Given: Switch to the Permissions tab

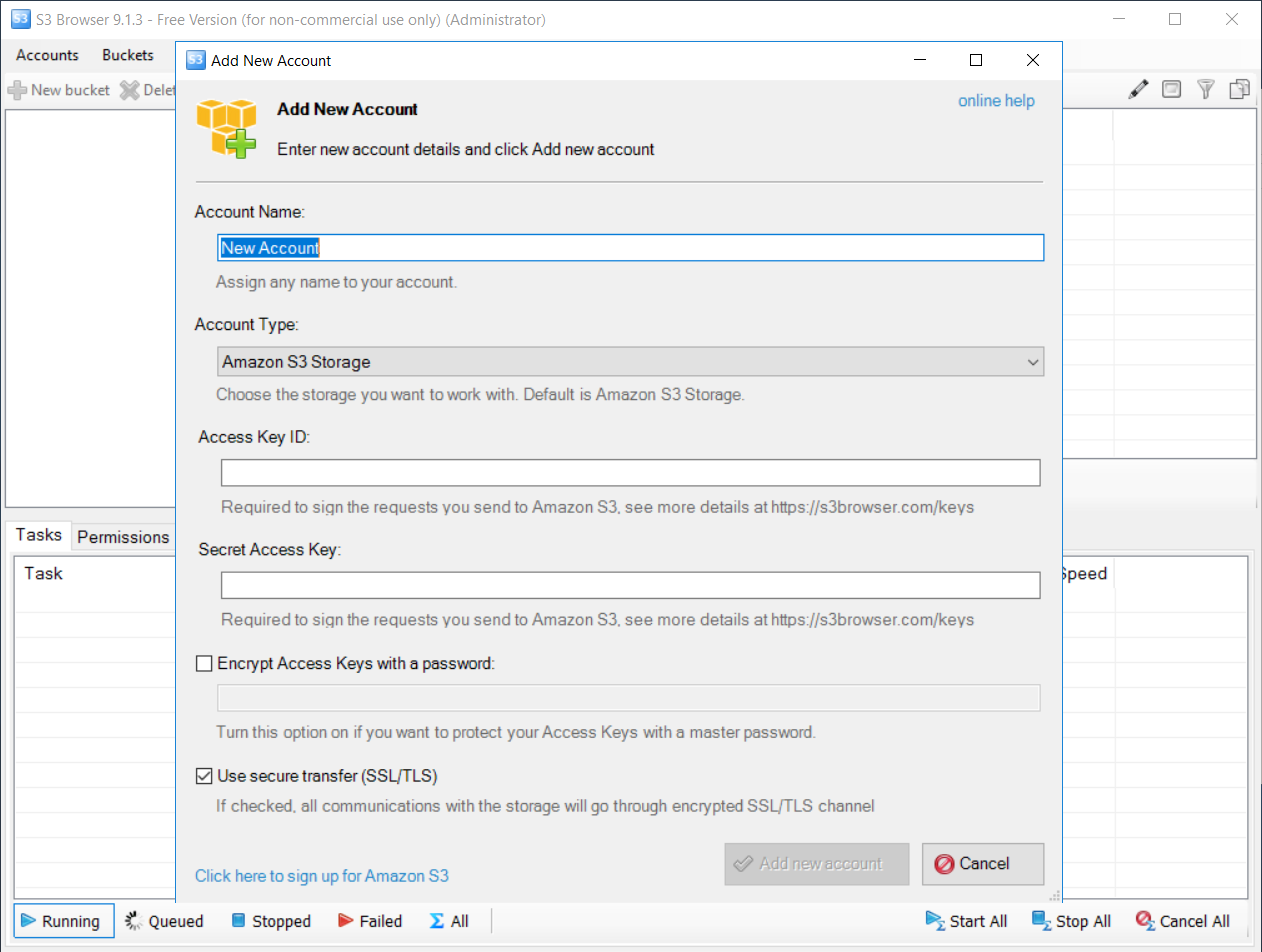Looking at the screenshot, I should [x=123, y=537].
